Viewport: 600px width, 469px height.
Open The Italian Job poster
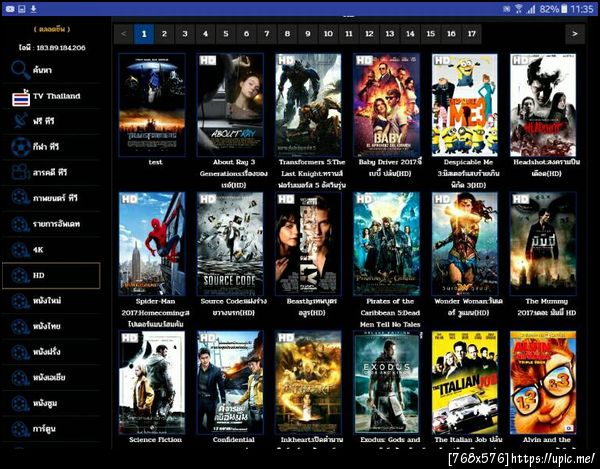point(465,383)
